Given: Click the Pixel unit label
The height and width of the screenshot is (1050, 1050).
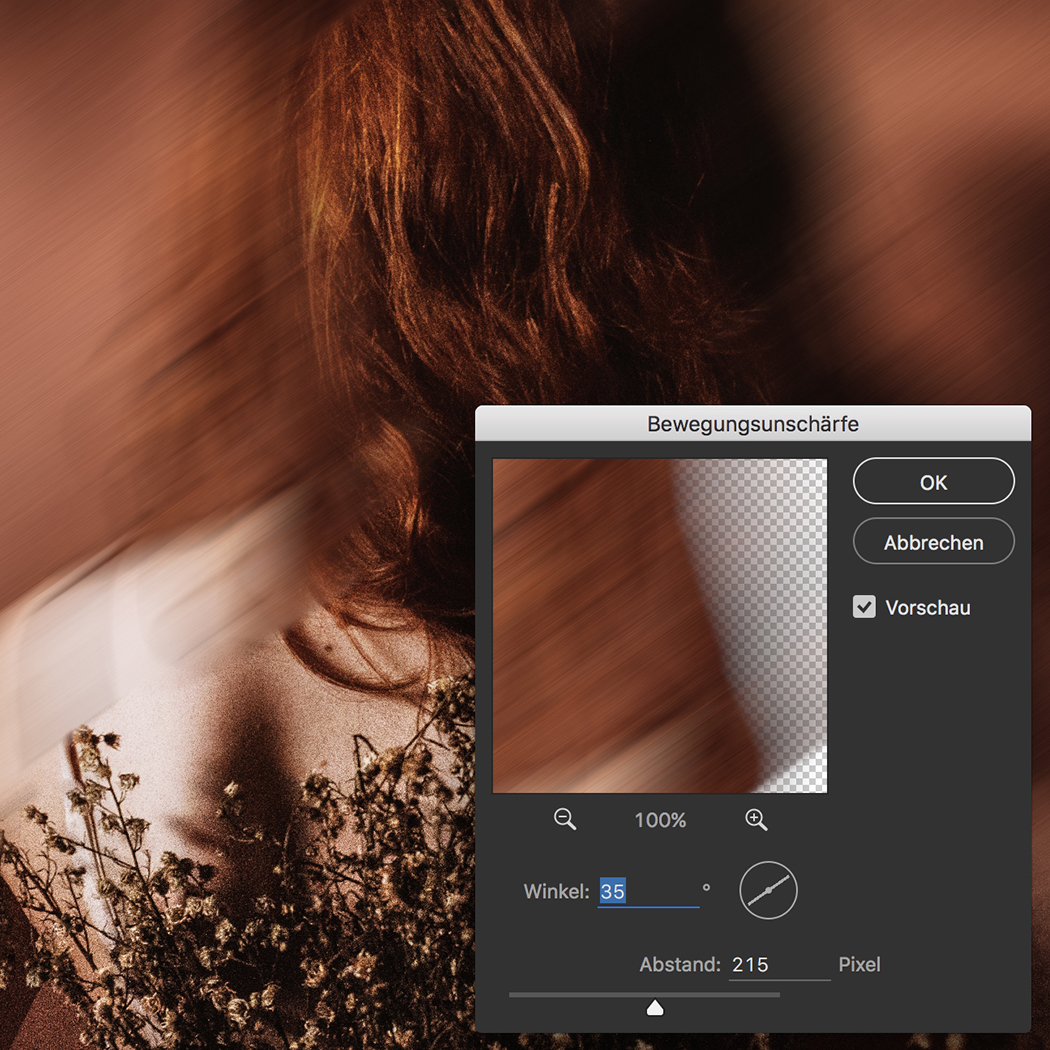Looking at the screenshot, I should pyautogui.click(x=859, y=964).
